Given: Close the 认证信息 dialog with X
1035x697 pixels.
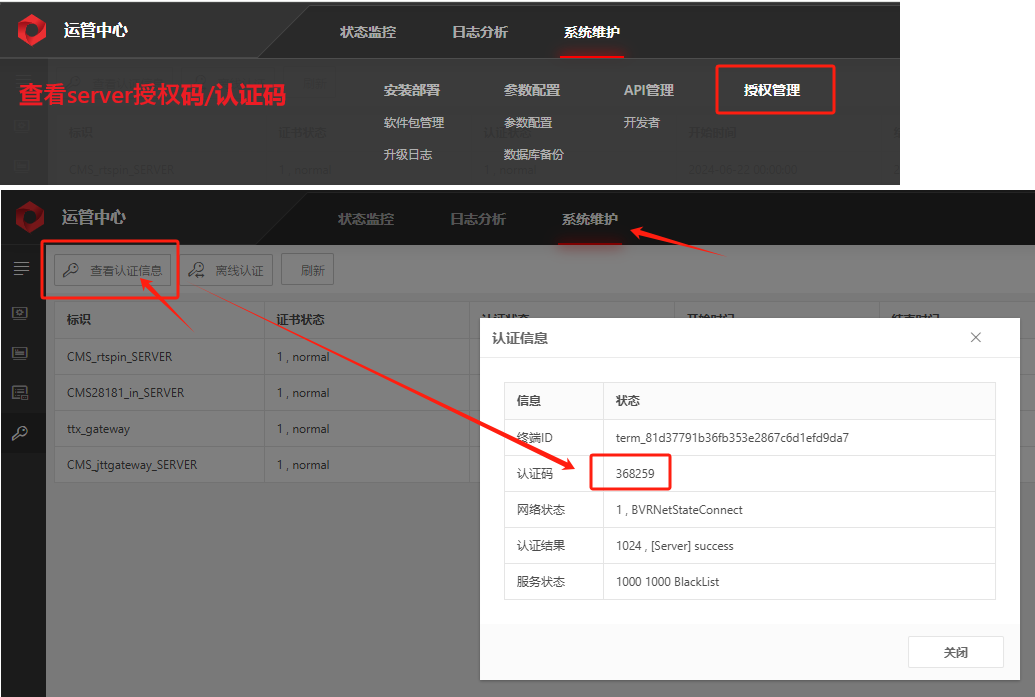Looking at the screenshot, I should (x=976, y=338).
